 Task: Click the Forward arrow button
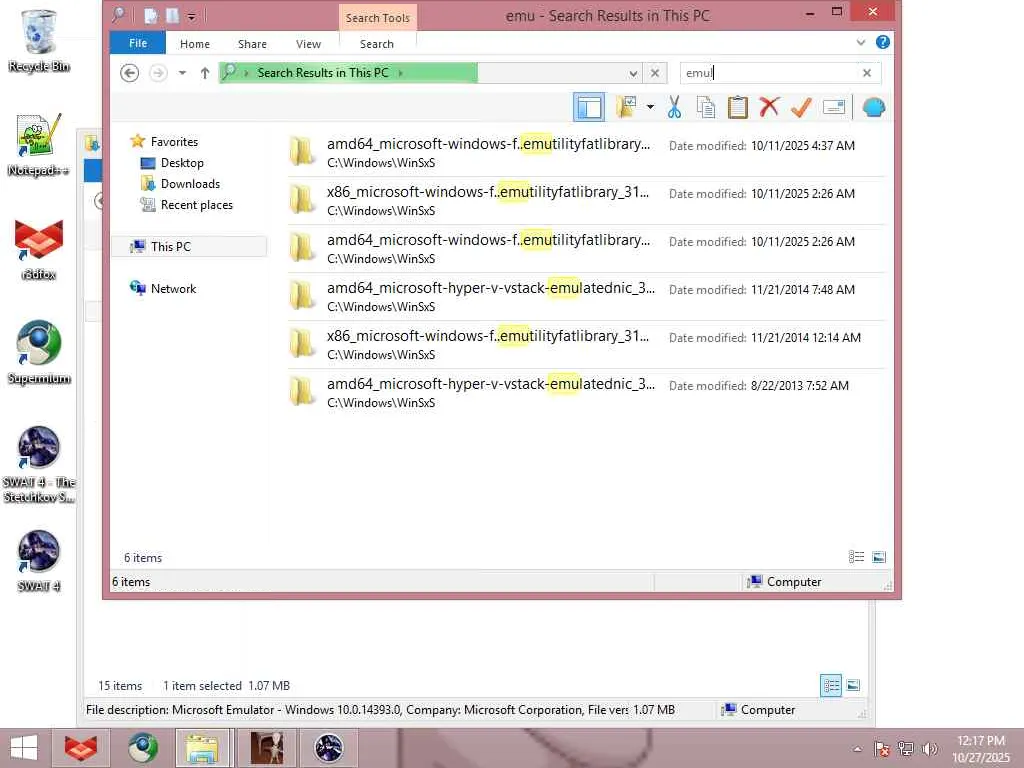158,72
